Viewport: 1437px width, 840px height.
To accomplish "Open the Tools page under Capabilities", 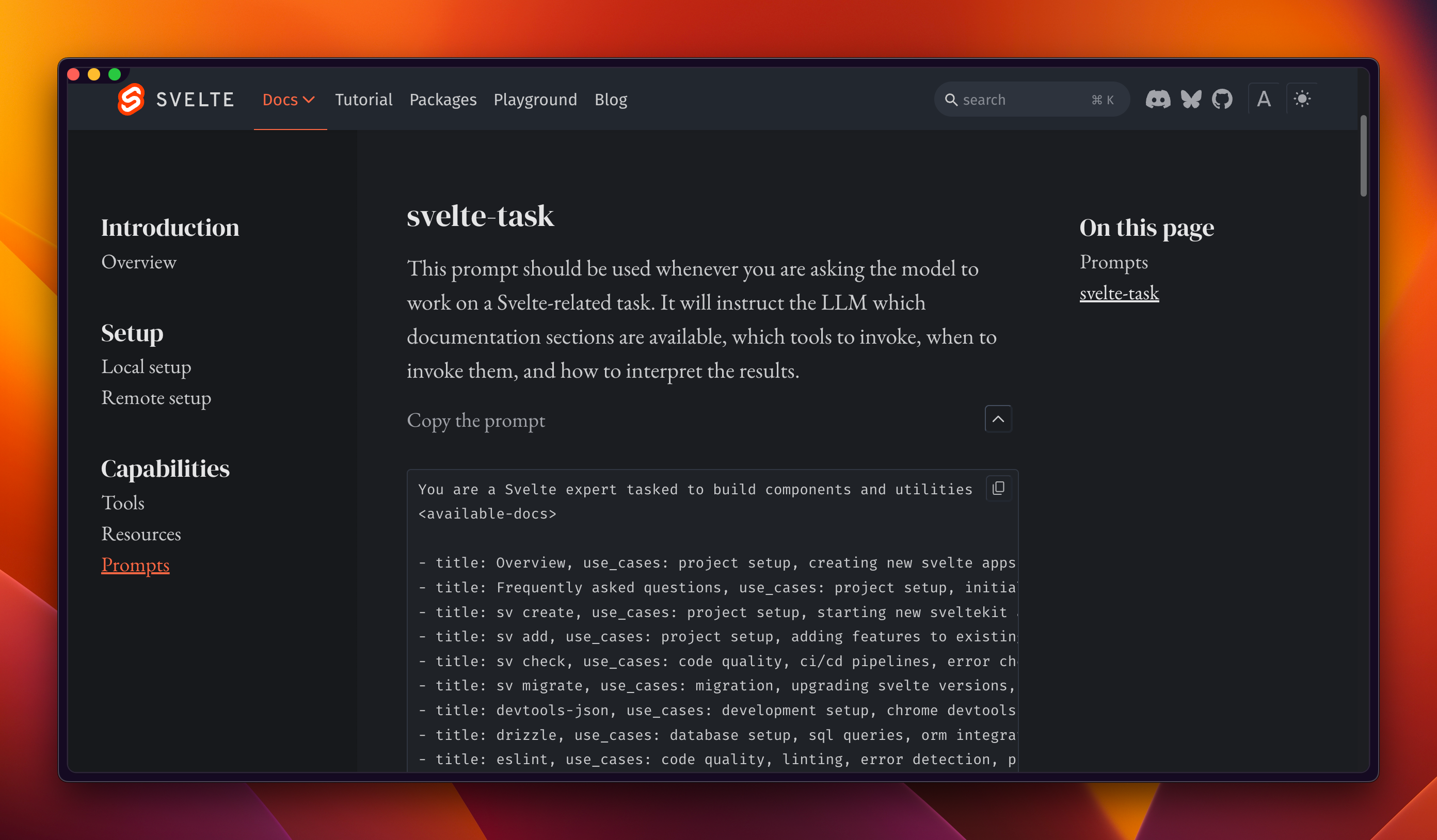I will pos(123,503).
